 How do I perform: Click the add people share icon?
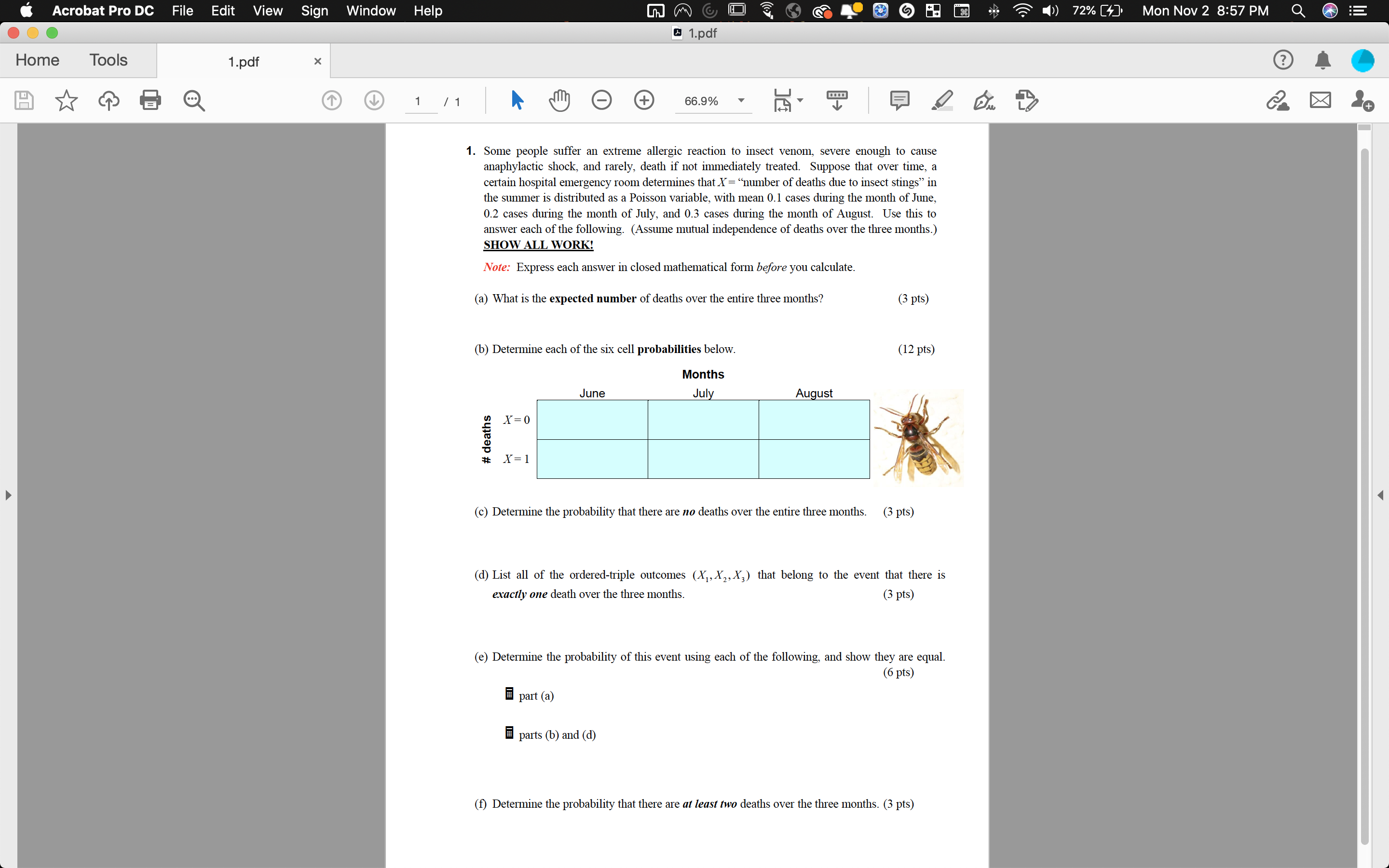pos(1362,100)
